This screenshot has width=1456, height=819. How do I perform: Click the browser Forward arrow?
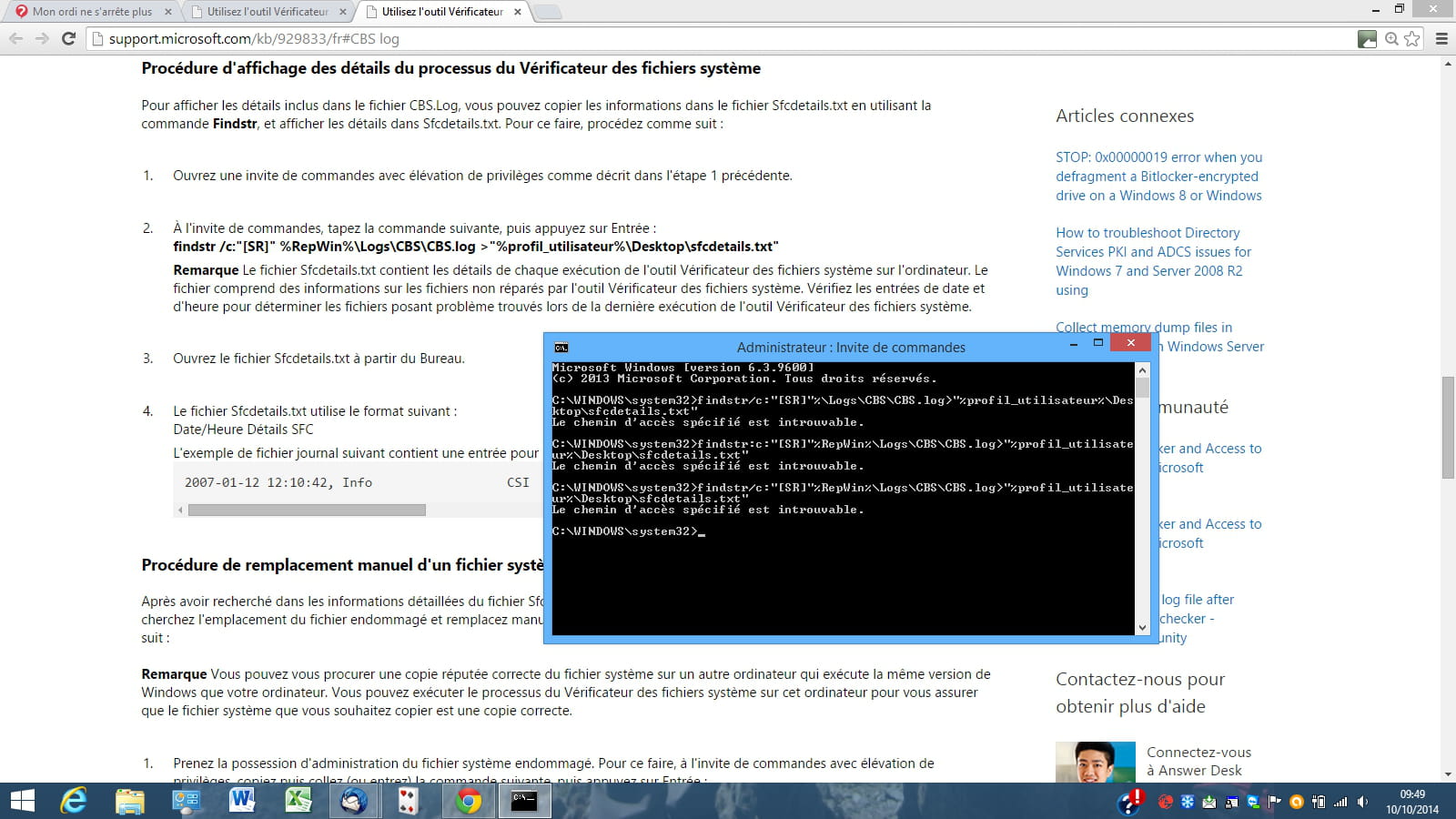point(42,38)
